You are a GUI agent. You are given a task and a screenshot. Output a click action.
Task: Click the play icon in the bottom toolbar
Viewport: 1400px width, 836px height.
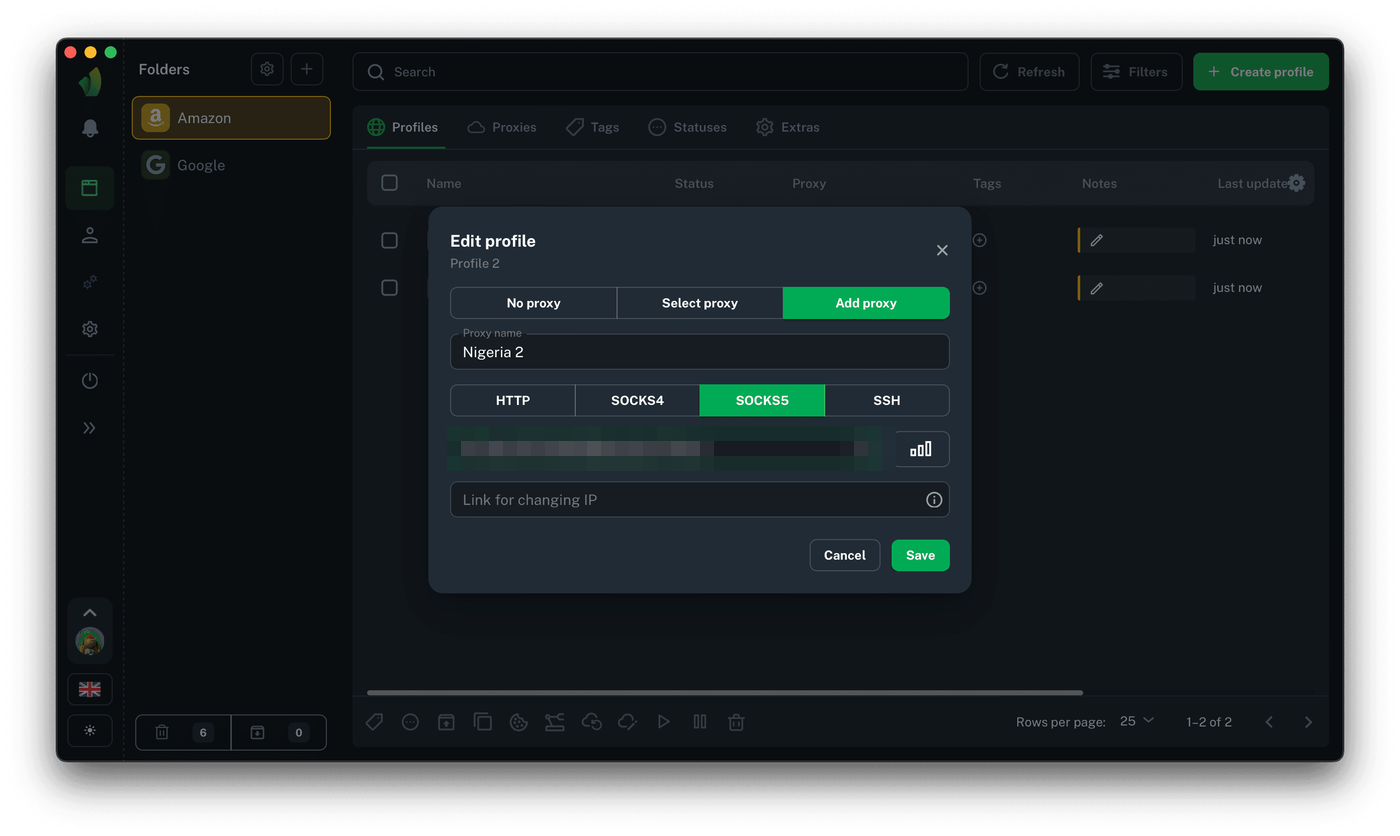point(663,722)
